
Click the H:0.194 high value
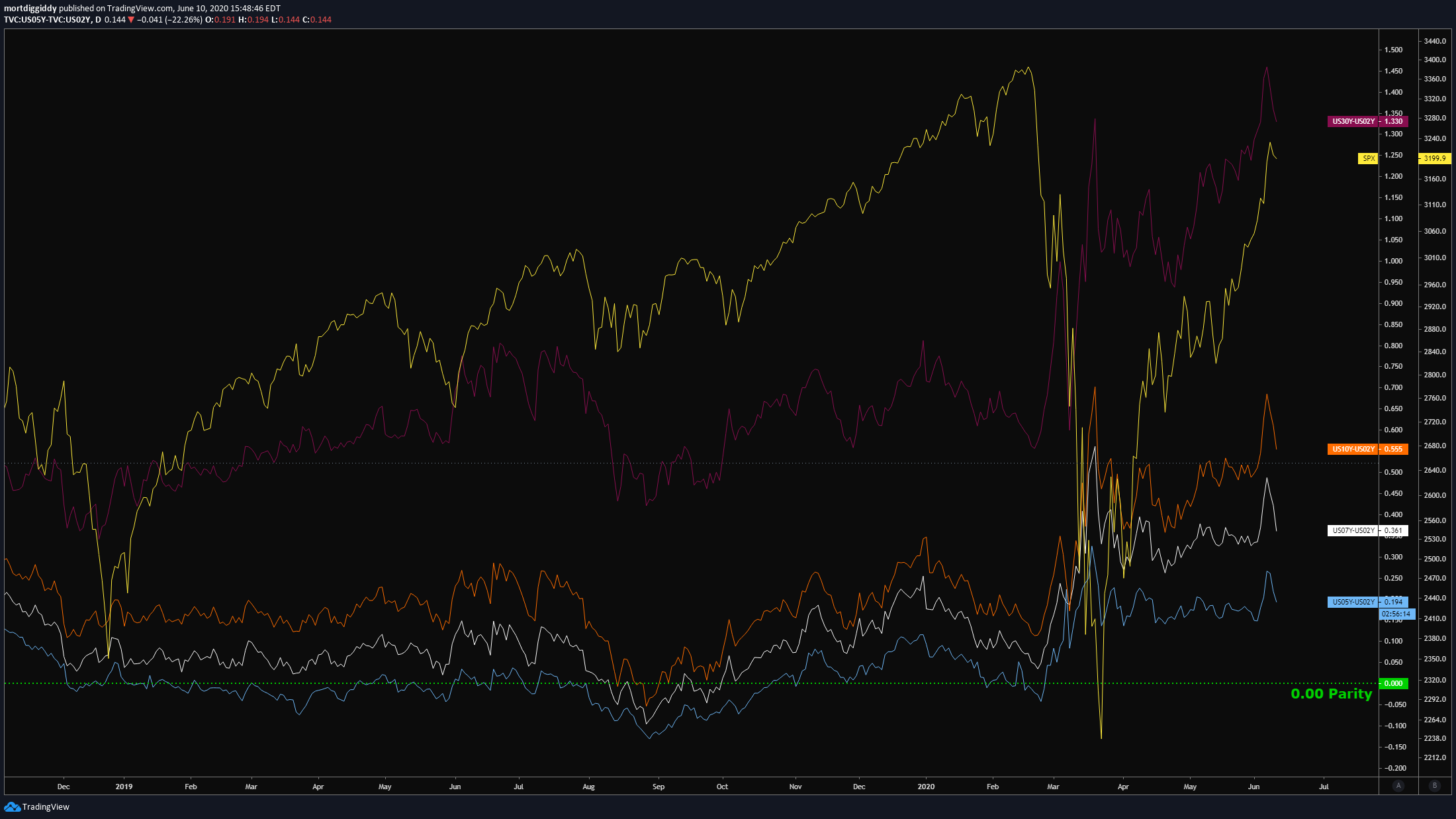[253, 20]
